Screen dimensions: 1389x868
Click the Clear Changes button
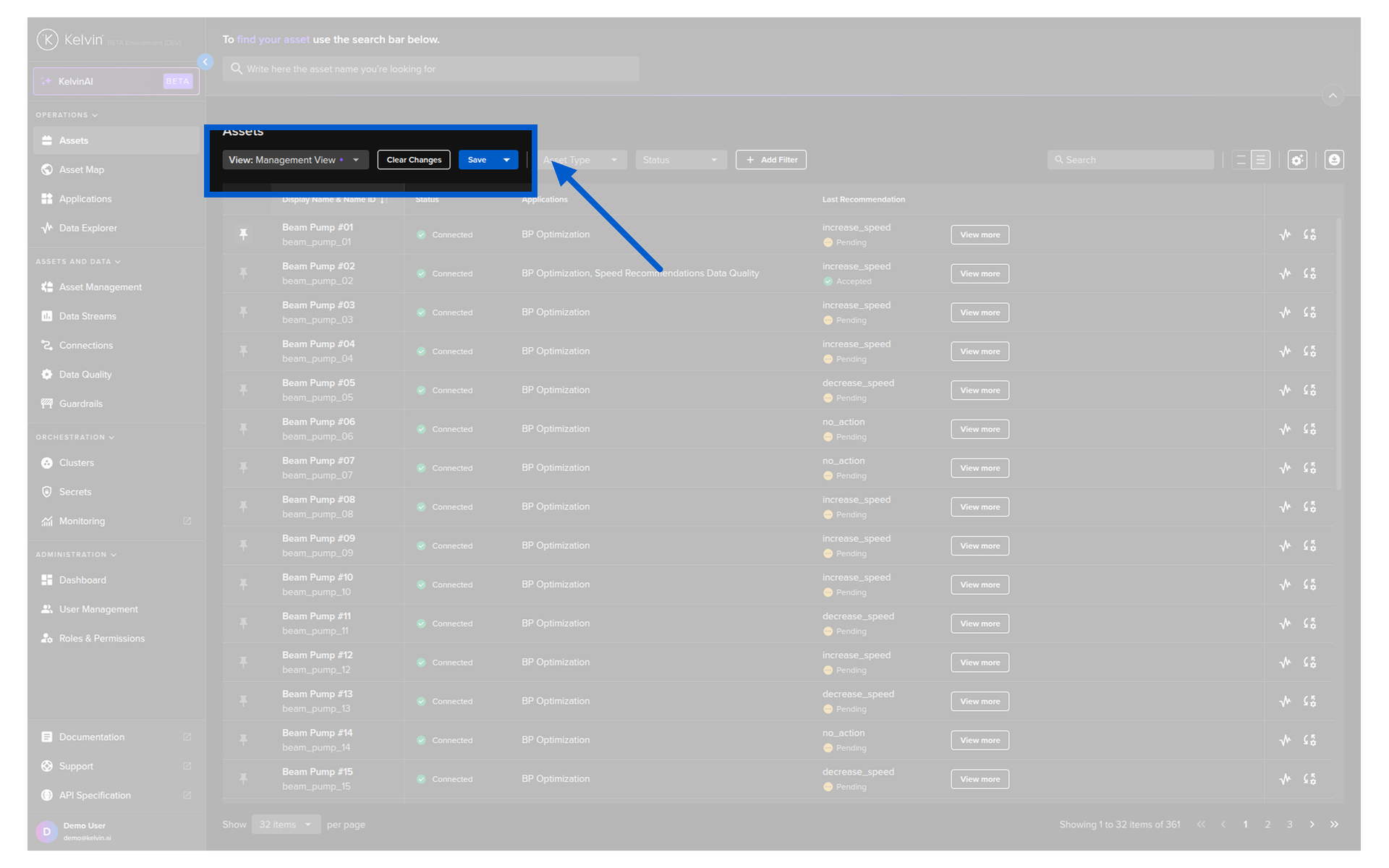click(x=414, y=160)
